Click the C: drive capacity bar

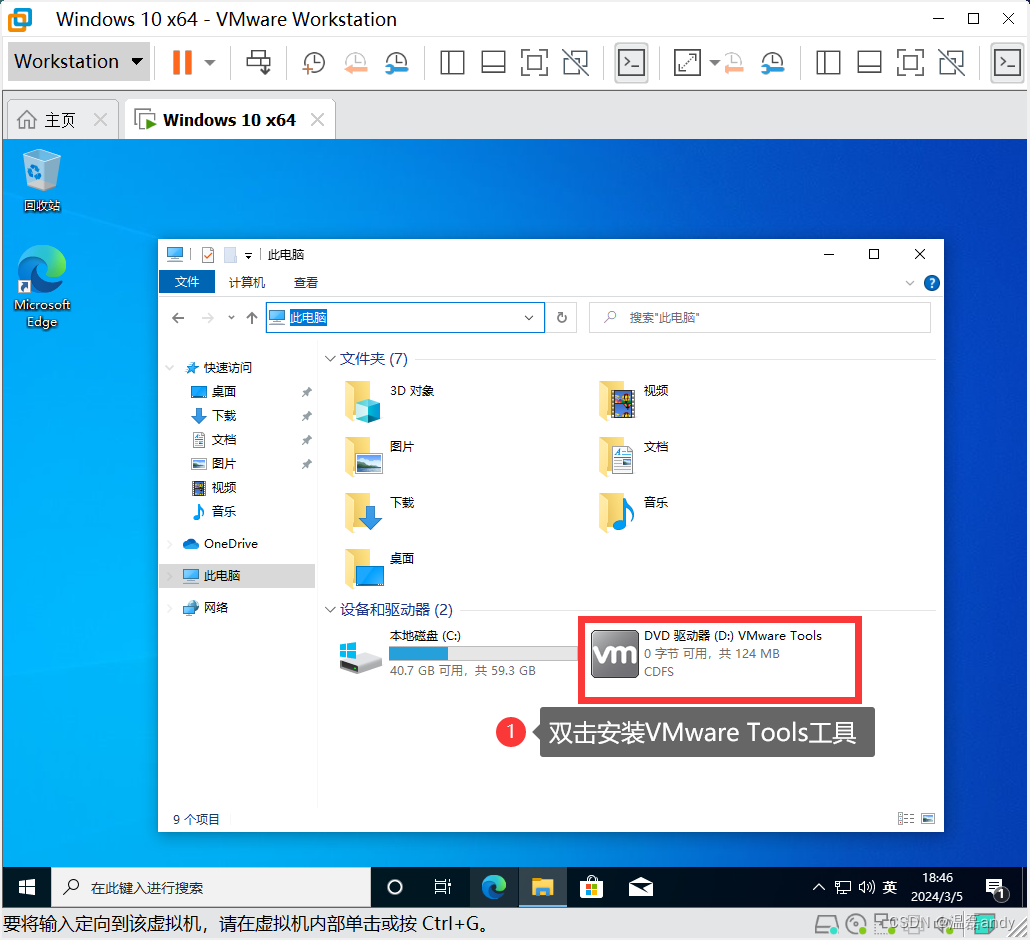pos(483,654)
